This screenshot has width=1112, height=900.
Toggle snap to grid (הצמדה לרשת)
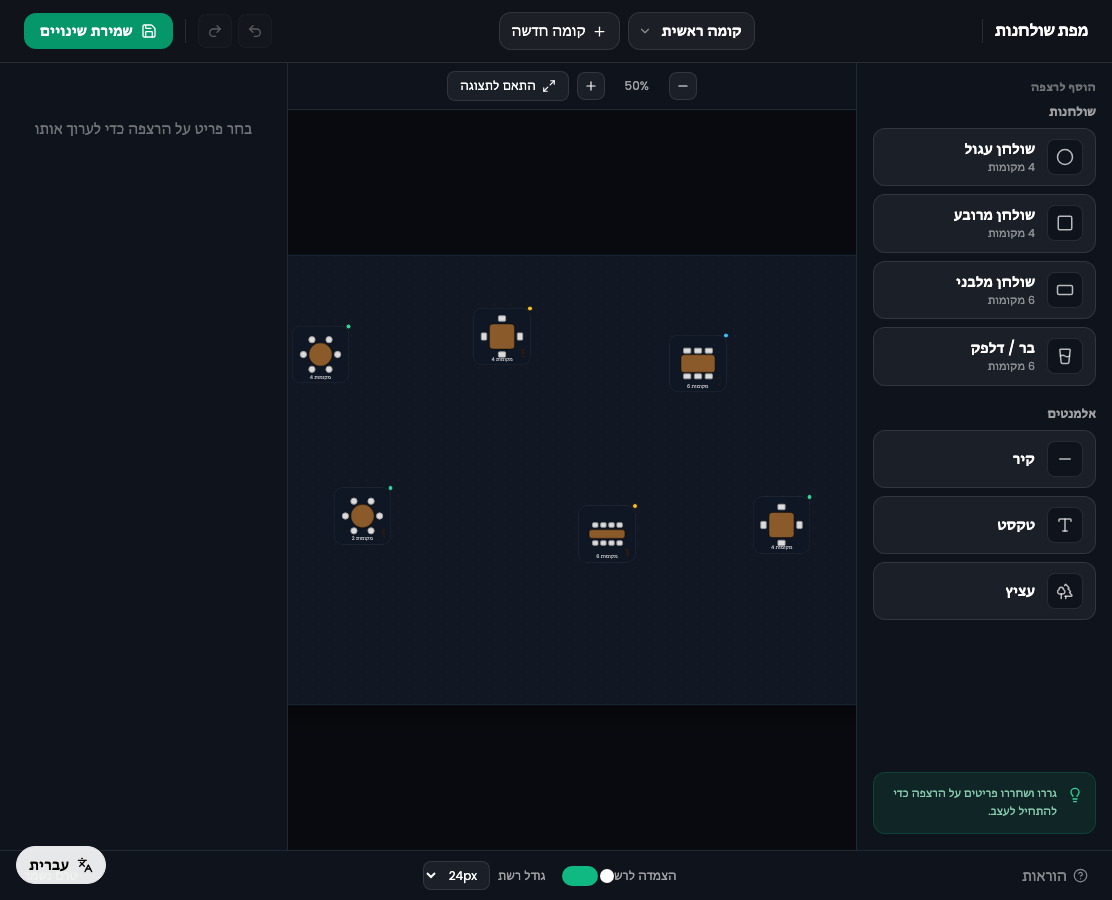pyautogui.click(x=588, y=876)
